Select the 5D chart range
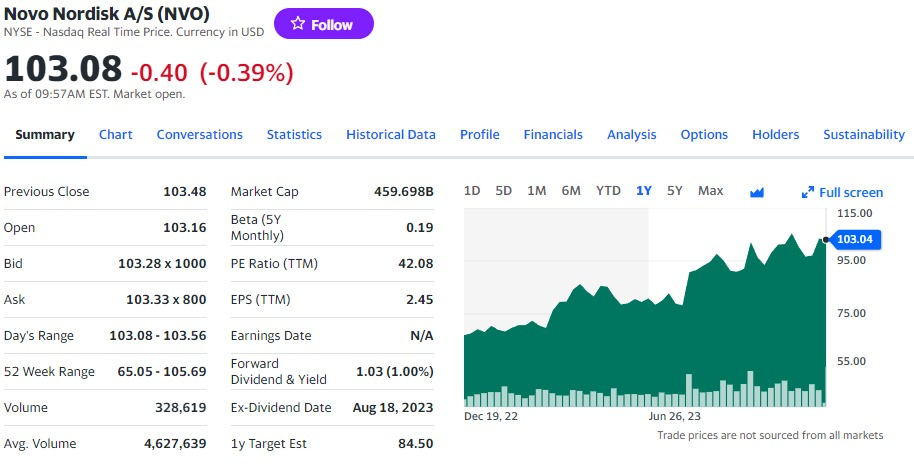This screenshot has width=914, height=468. (x=504, y=191)
